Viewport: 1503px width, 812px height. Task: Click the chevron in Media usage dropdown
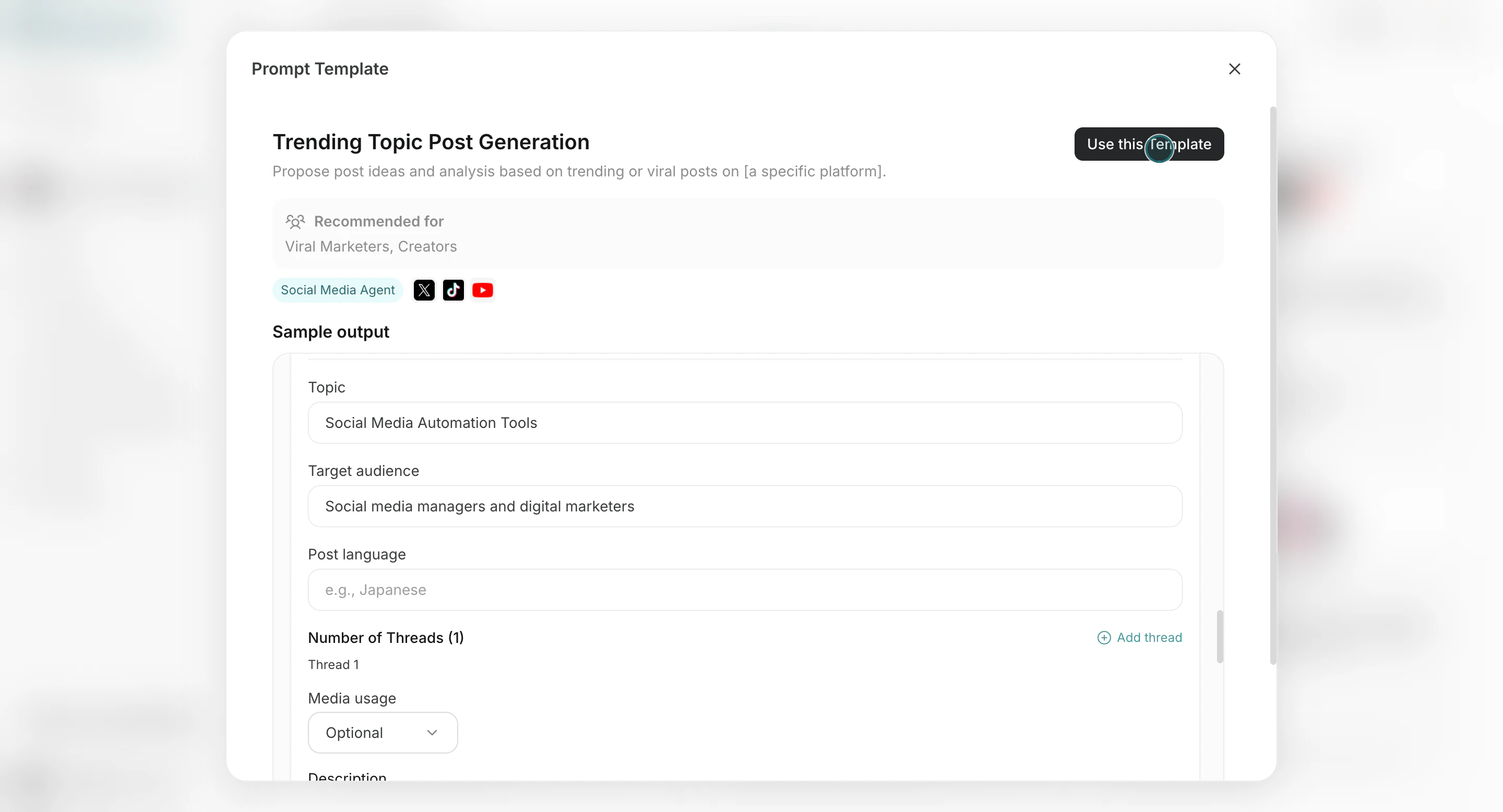click(x=432, y=733)
